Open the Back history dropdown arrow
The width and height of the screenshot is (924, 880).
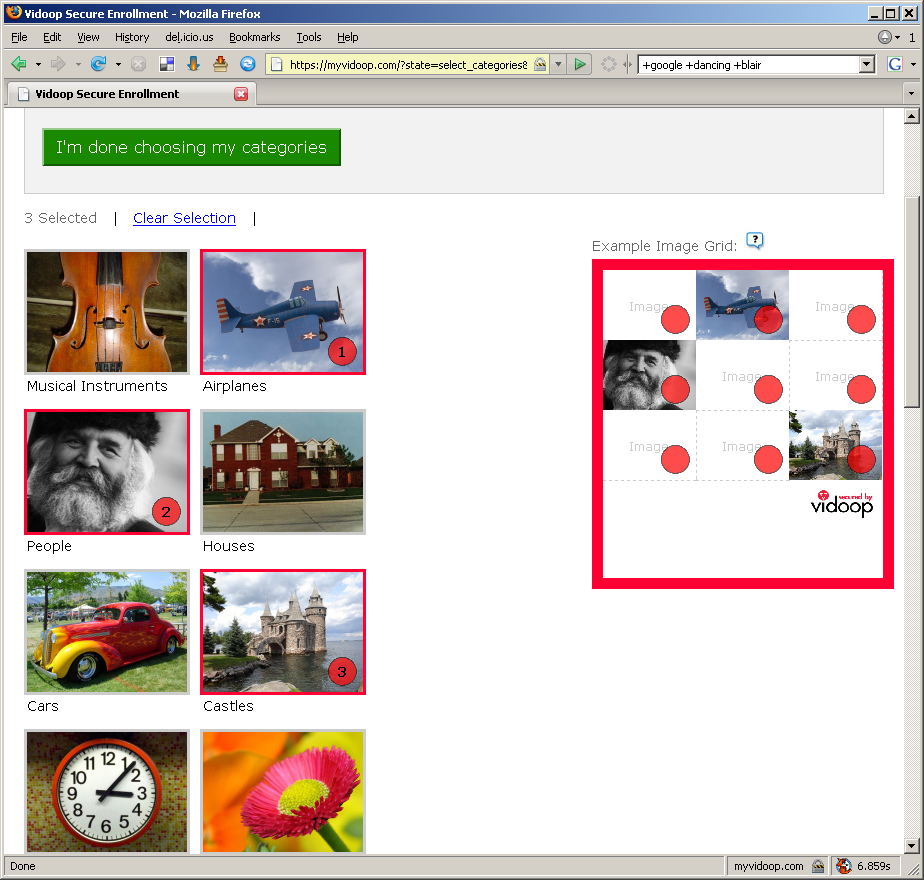pos(38,64)
